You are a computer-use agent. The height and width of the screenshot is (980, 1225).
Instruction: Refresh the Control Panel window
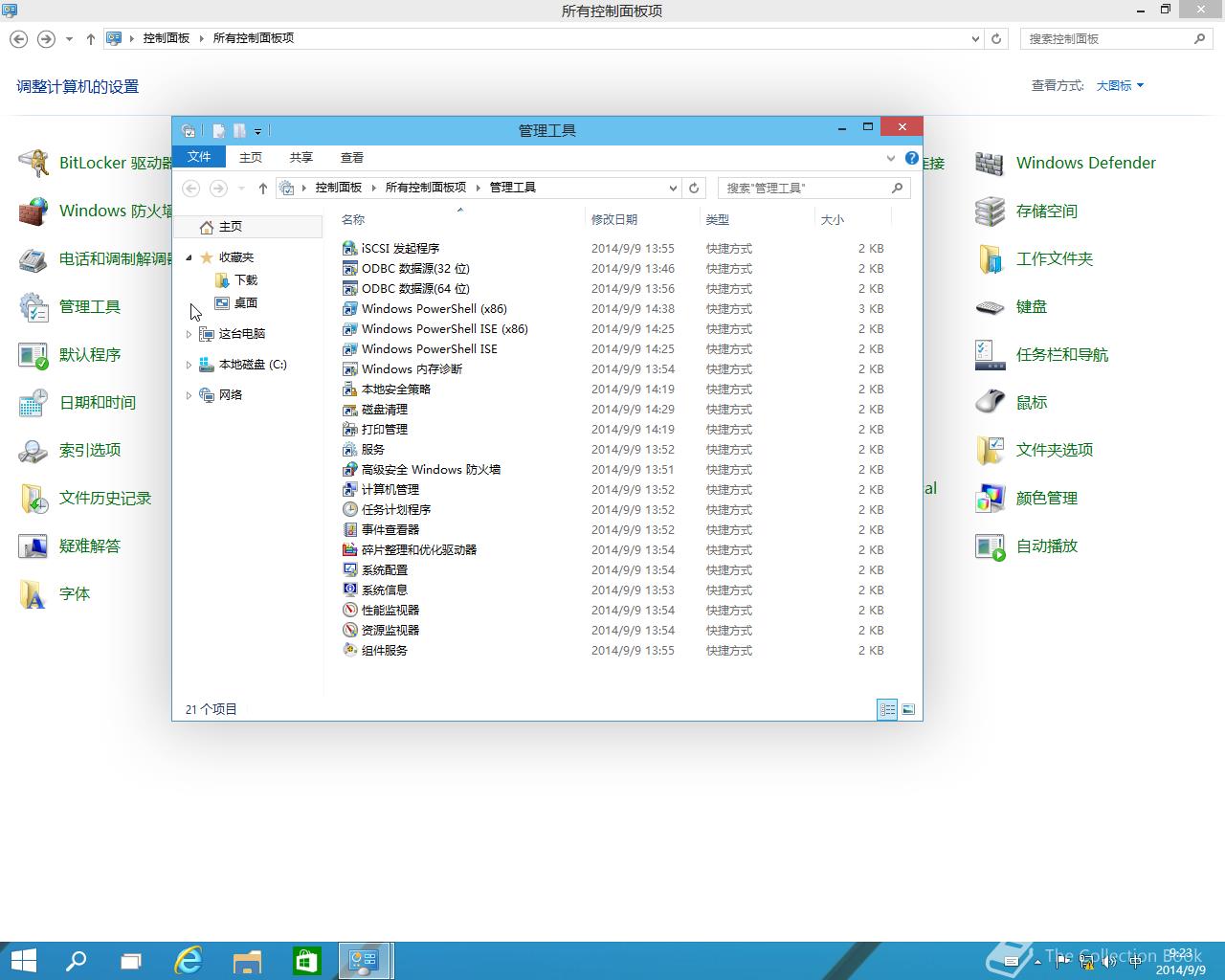tap(996, 38)
